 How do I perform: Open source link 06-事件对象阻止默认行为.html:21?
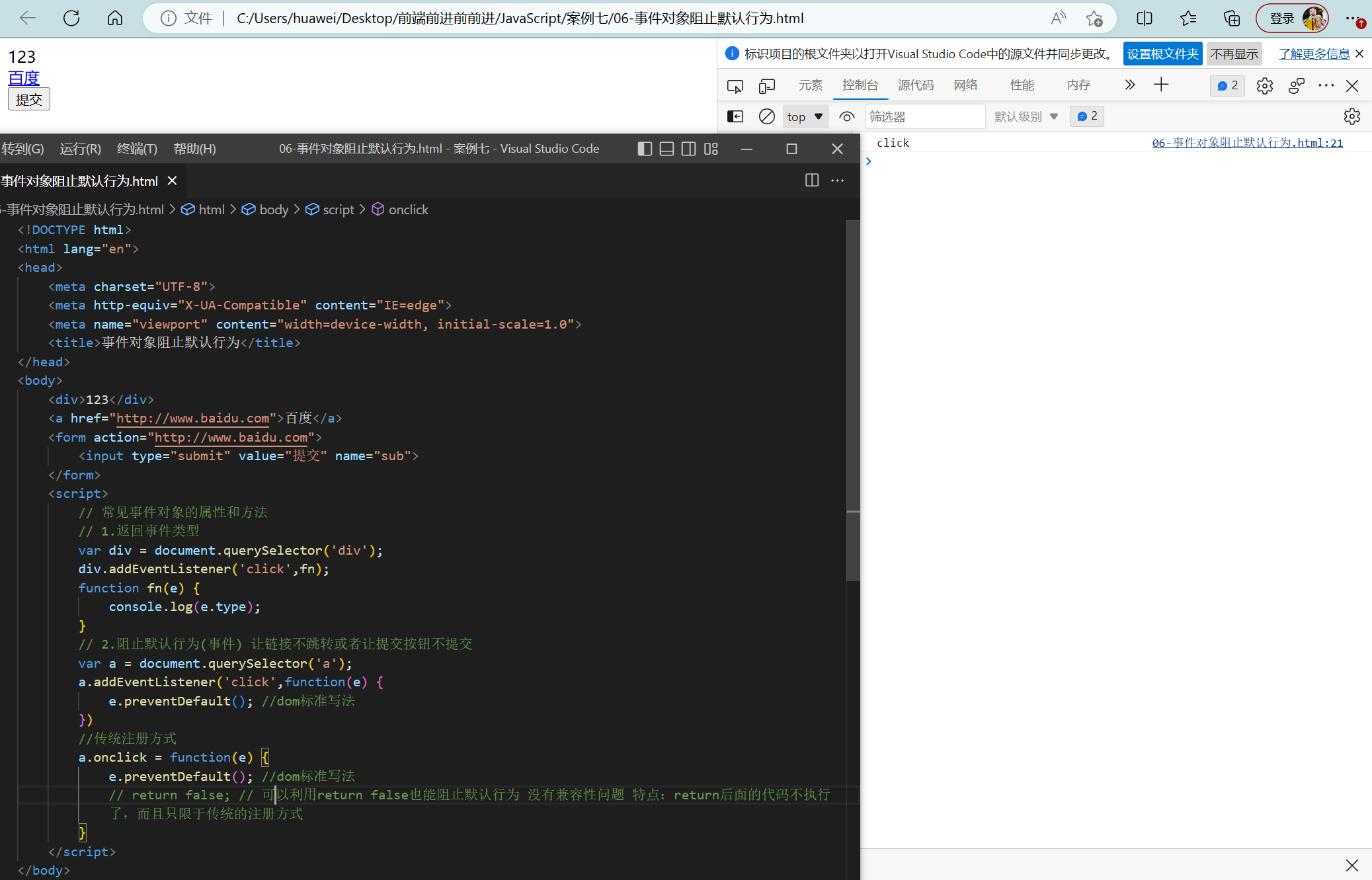(1247, 143)
